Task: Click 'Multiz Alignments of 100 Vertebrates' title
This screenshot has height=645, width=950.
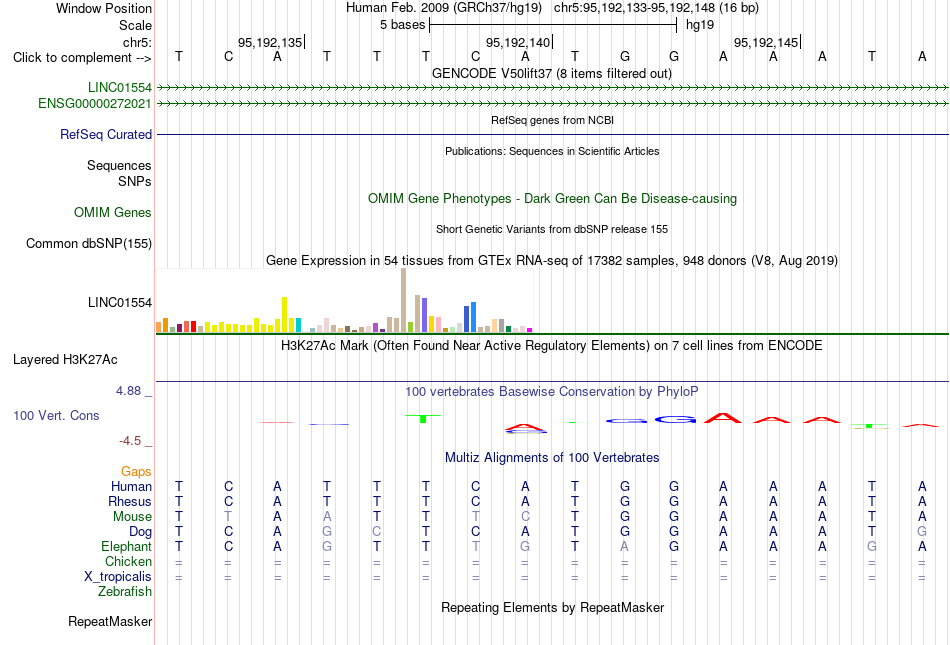Action: pyautogui.click(x=552, y=457)
